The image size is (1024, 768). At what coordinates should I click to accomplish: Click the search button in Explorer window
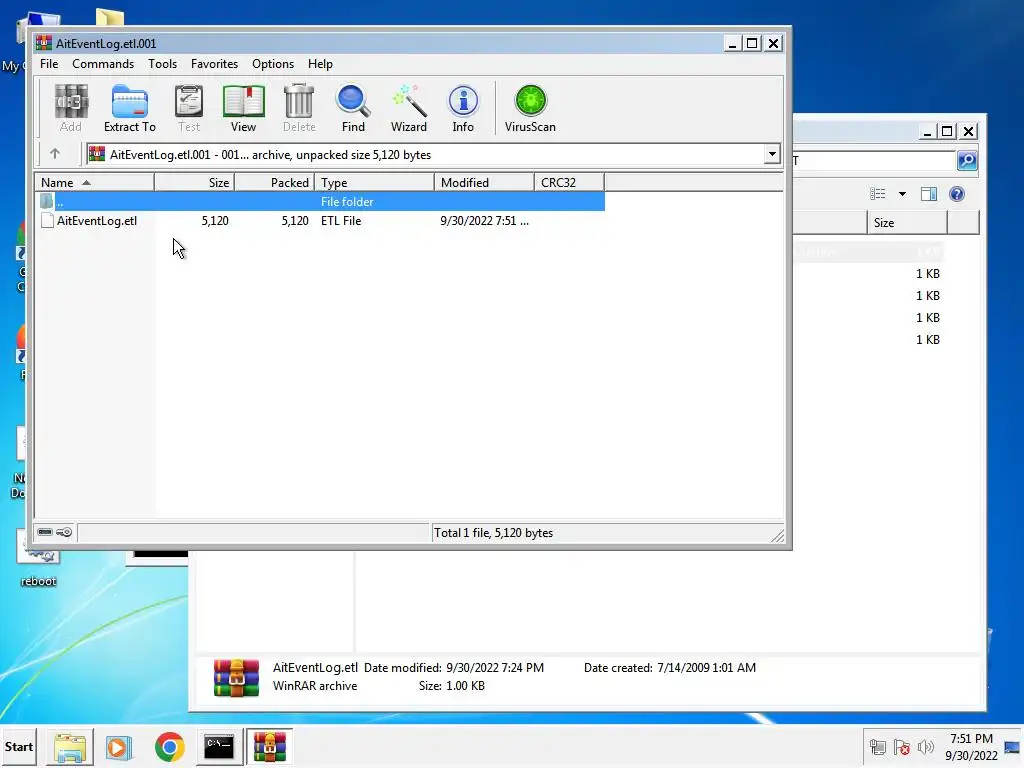pos(967,160)
